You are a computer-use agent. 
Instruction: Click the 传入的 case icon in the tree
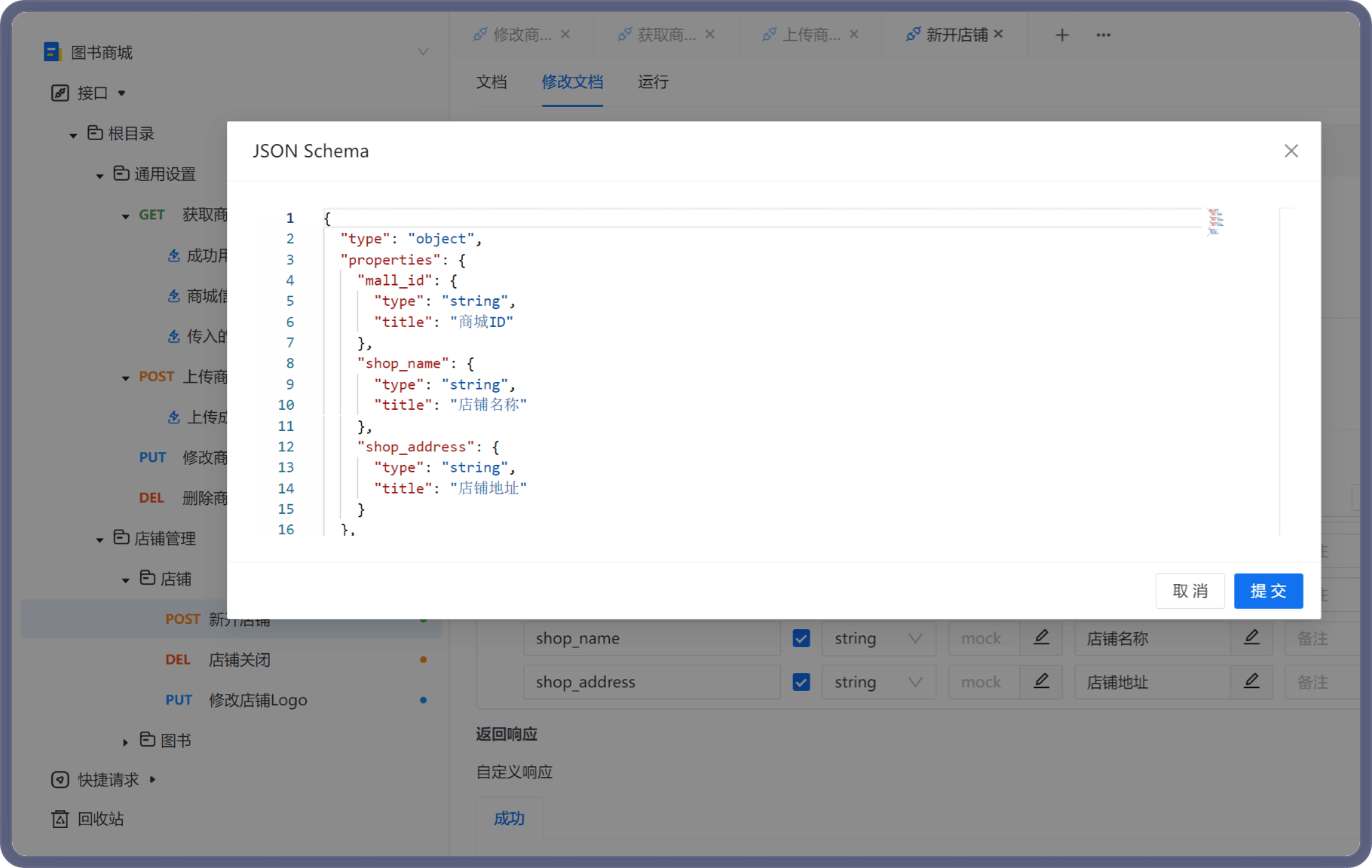pyautogui.click(x=173, y=336)
